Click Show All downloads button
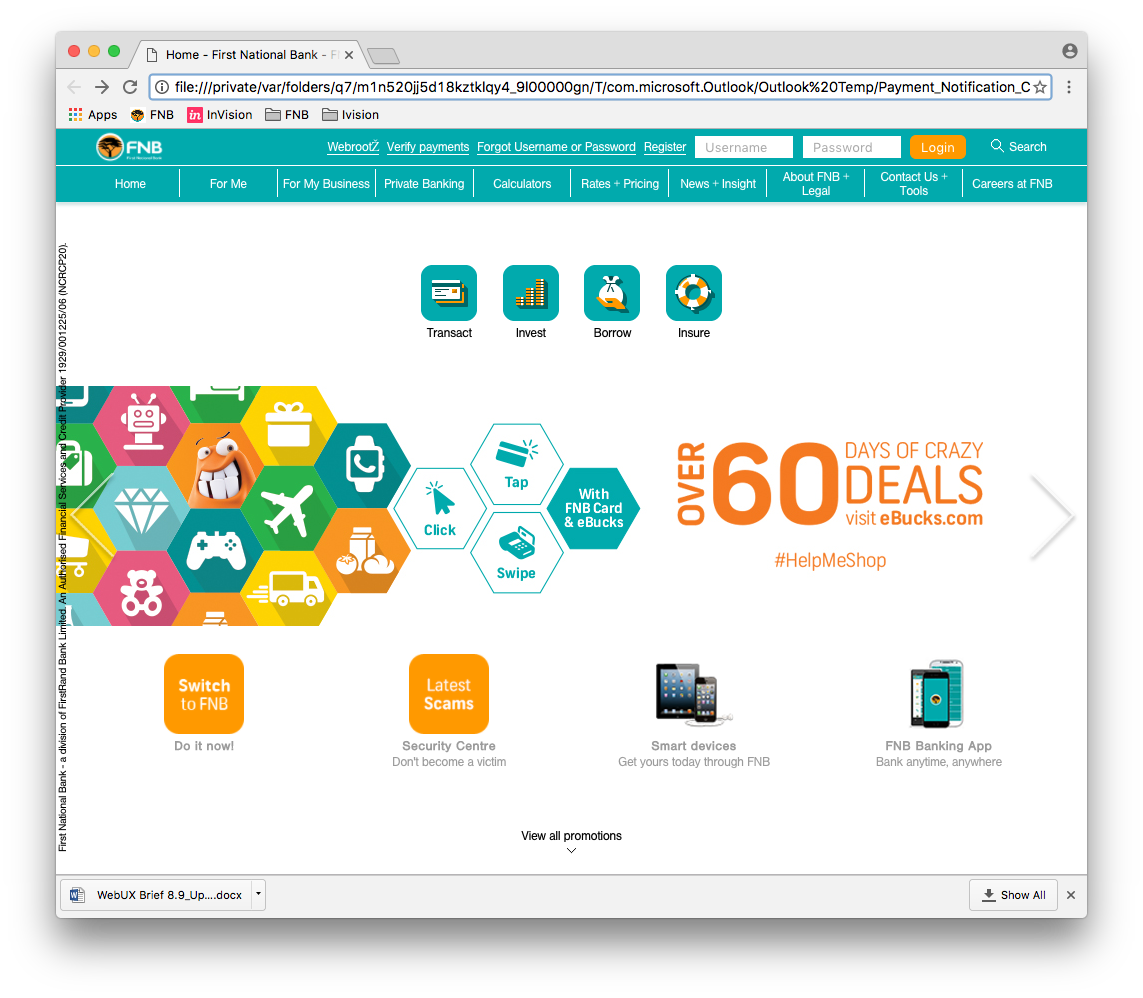 [x=1014, y=894]
